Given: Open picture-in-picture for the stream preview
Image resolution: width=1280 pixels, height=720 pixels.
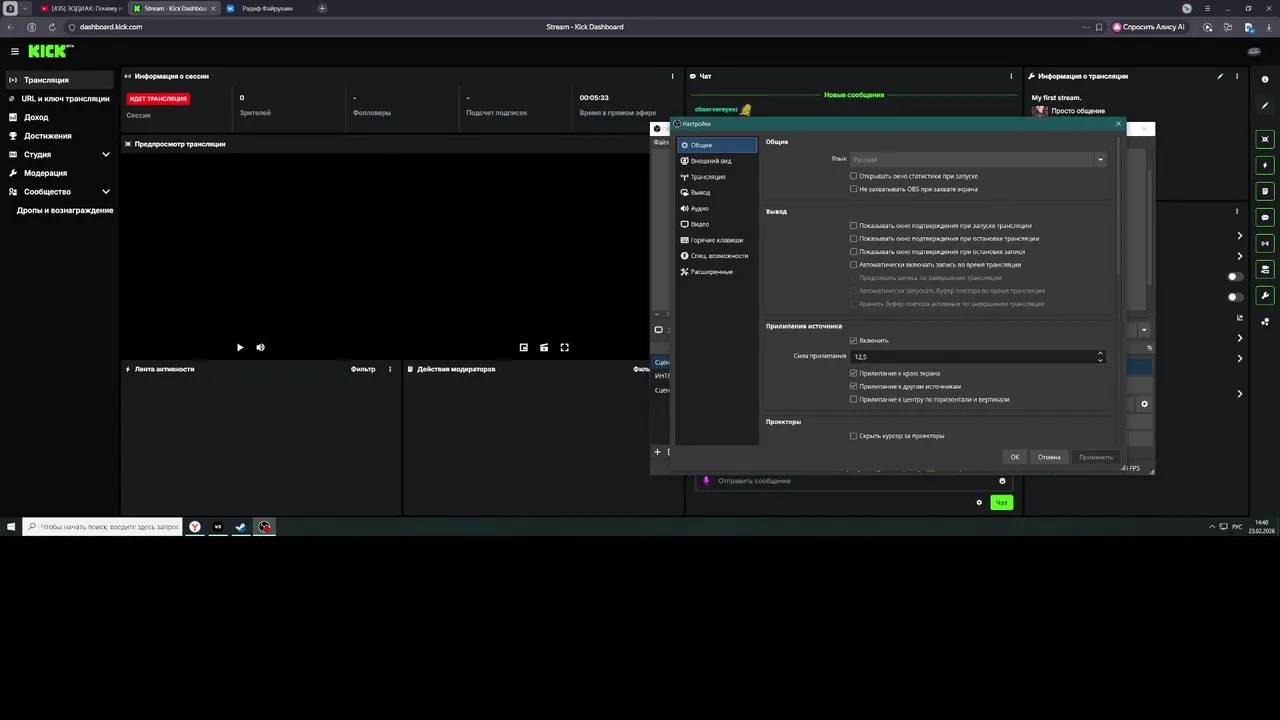Looking at the screenshot, I should tap(524, 347).
